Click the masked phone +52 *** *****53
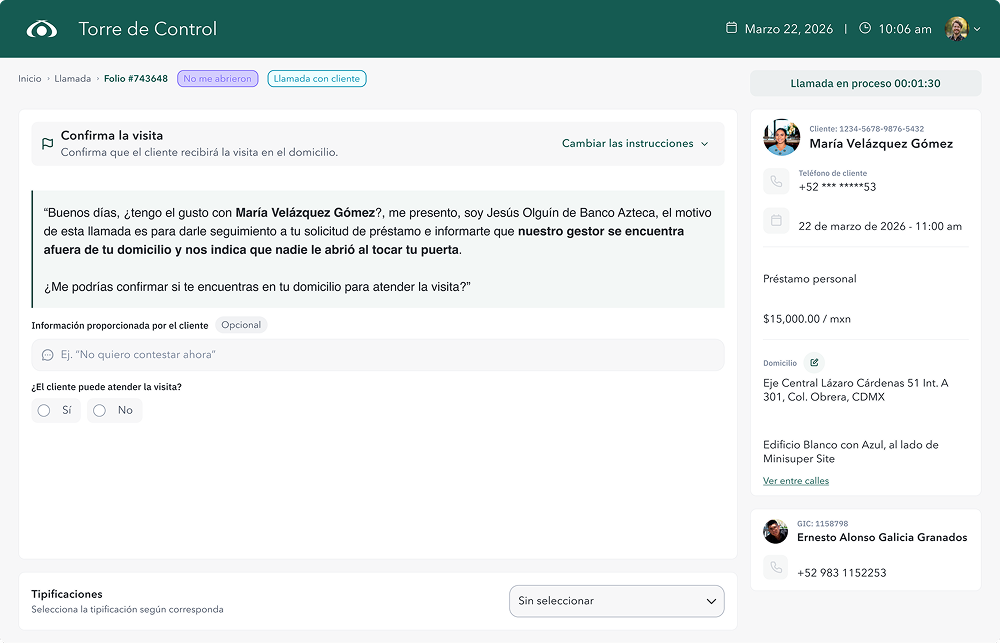This screenshot has height=643, width=1000. coord(837,187)
